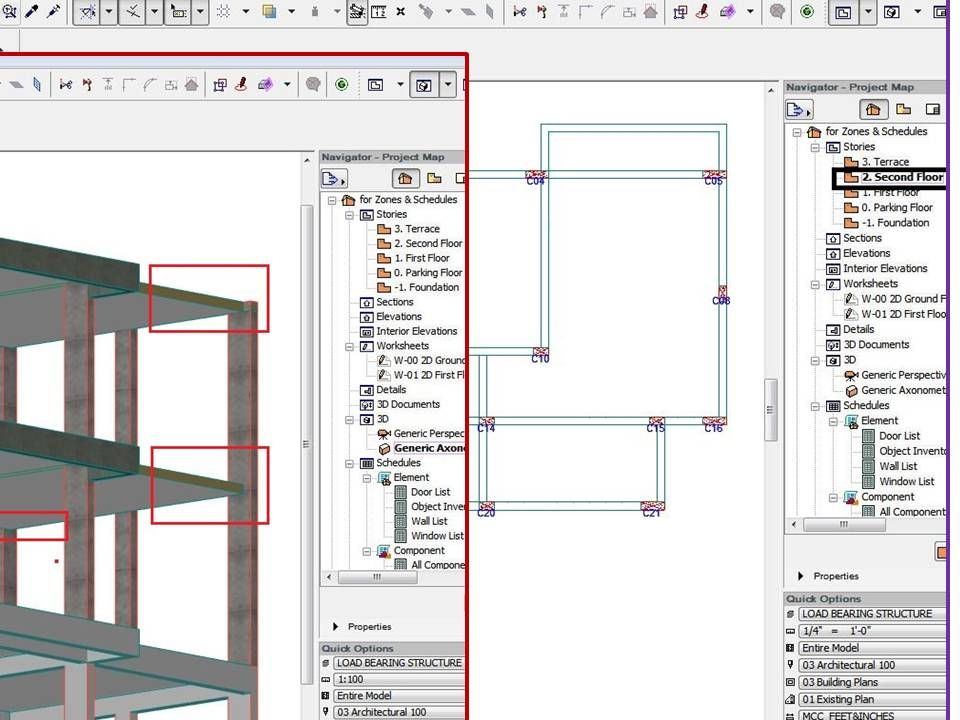This screenshot has height=720, width=960.
Task: Switch right Navigator to View Map folder icon
Action: [x=903, y=110]
